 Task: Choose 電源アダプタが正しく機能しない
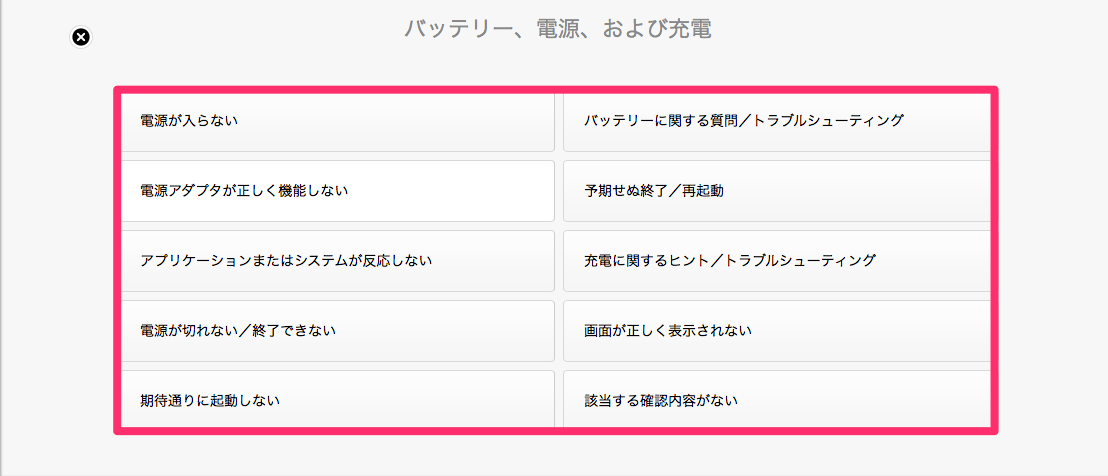tap(338, 191)
